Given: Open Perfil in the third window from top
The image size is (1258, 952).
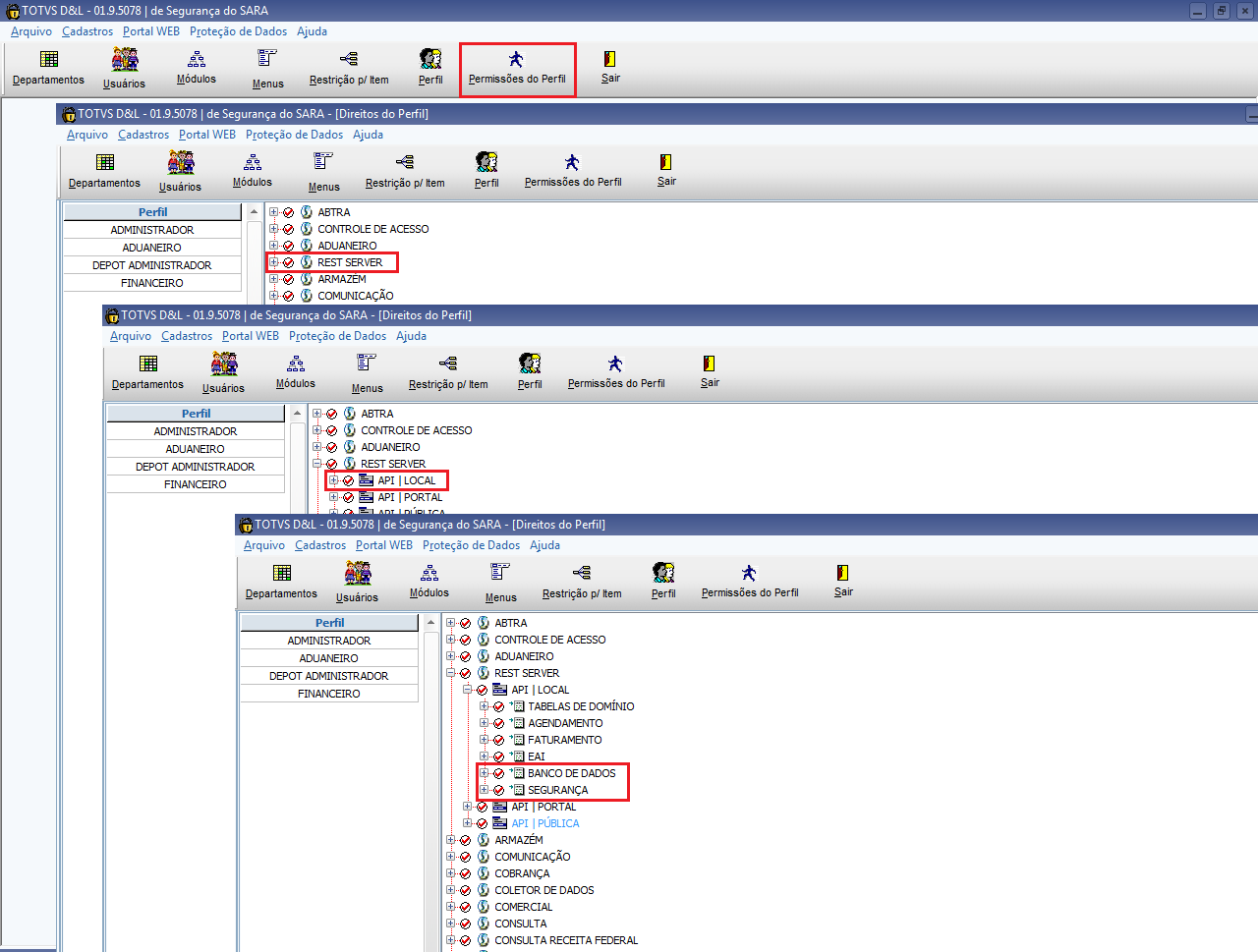Looking at the screenshot, I should click(x=530, y=372).
